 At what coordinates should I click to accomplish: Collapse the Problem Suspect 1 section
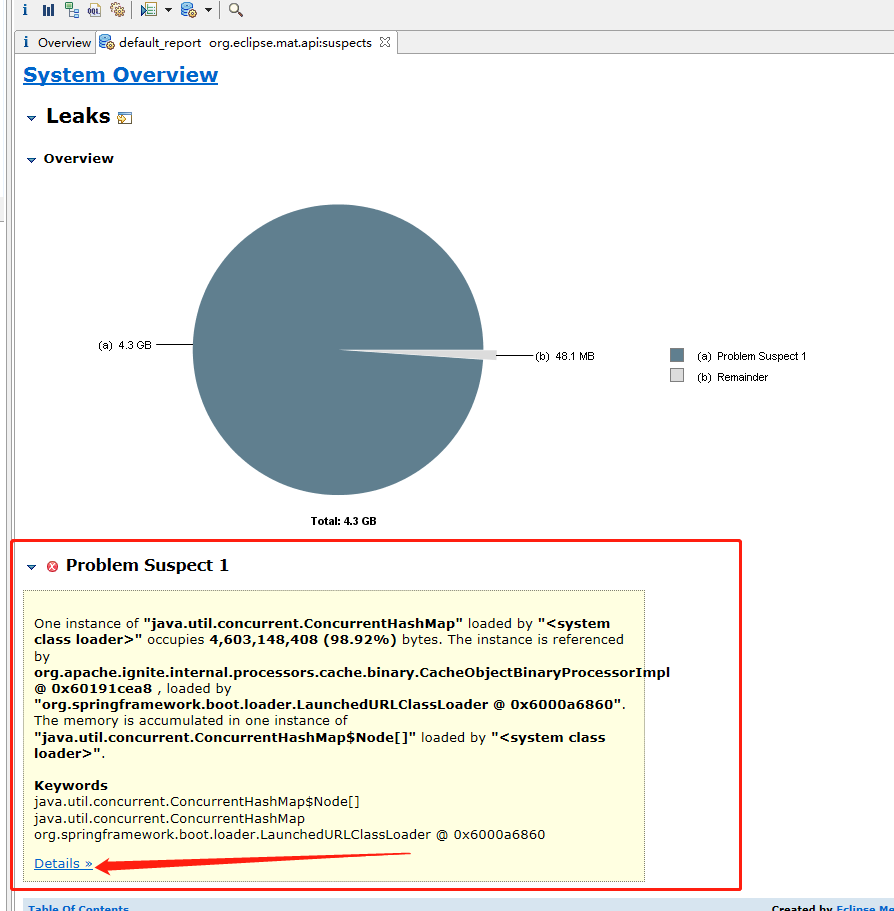(31, 567)
